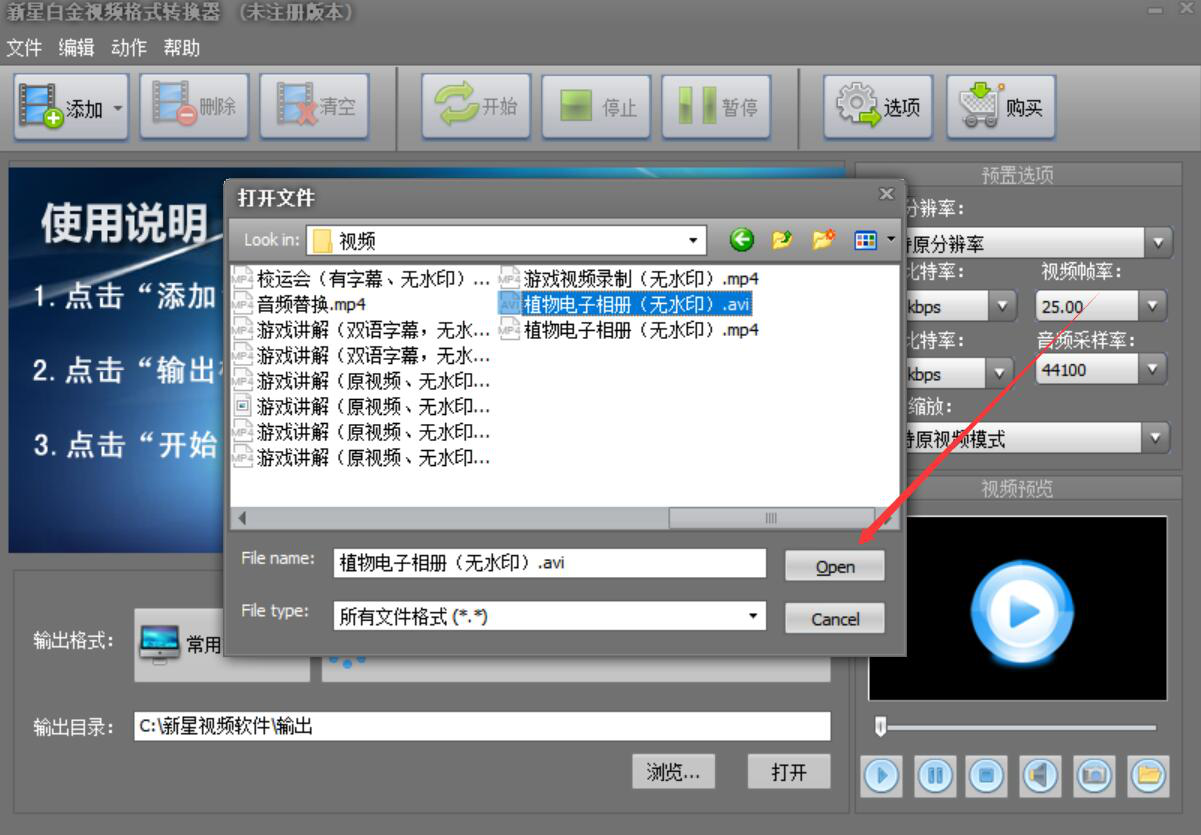Open the 视频帧率 25.00 dropdown
Viewport: 1201px width, 835px height.
[x=1153, y=306]
